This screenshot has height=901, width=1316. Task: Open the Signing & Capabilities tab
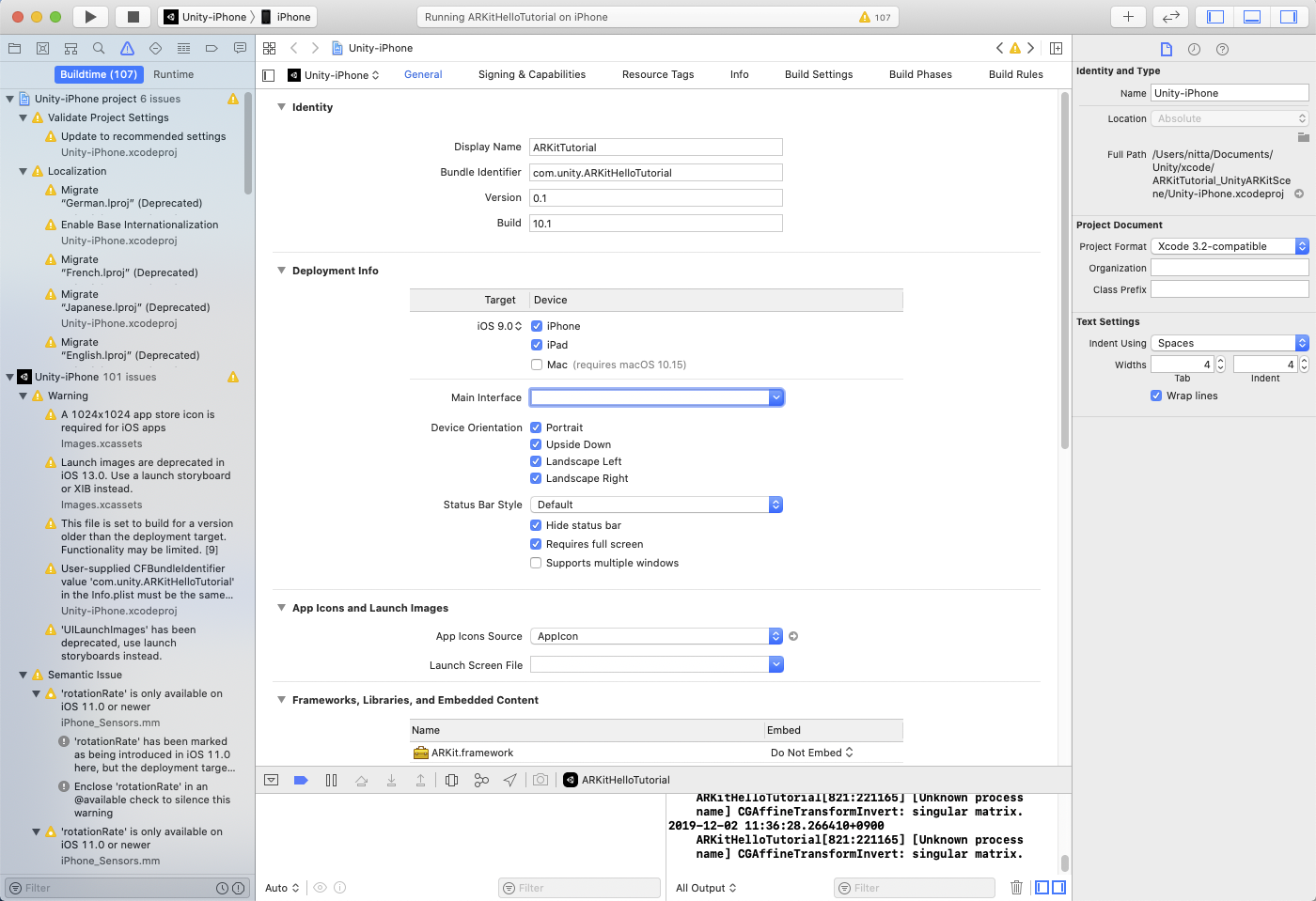coord(531,74)
